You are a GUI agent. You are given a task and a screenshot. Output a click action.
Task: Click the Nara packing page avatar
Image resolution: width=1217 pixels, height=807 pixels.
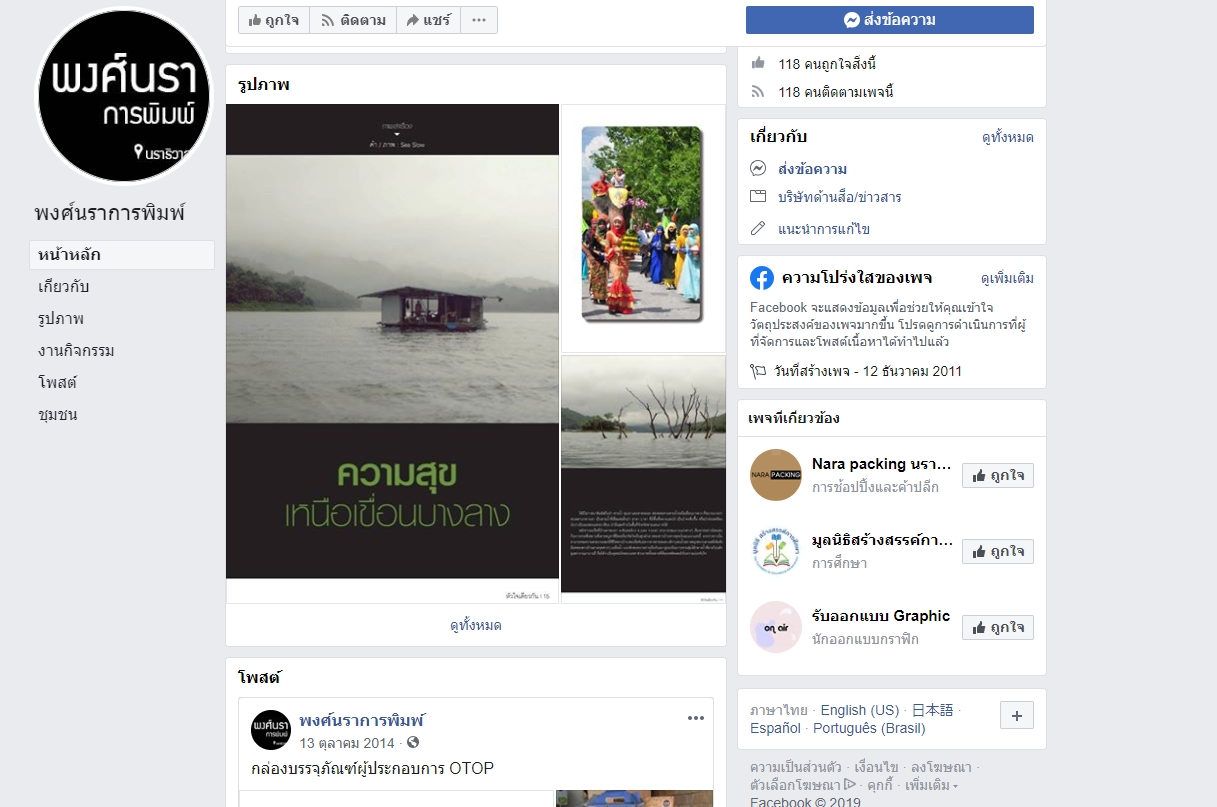pyautogui.click(x=776, y=475)
